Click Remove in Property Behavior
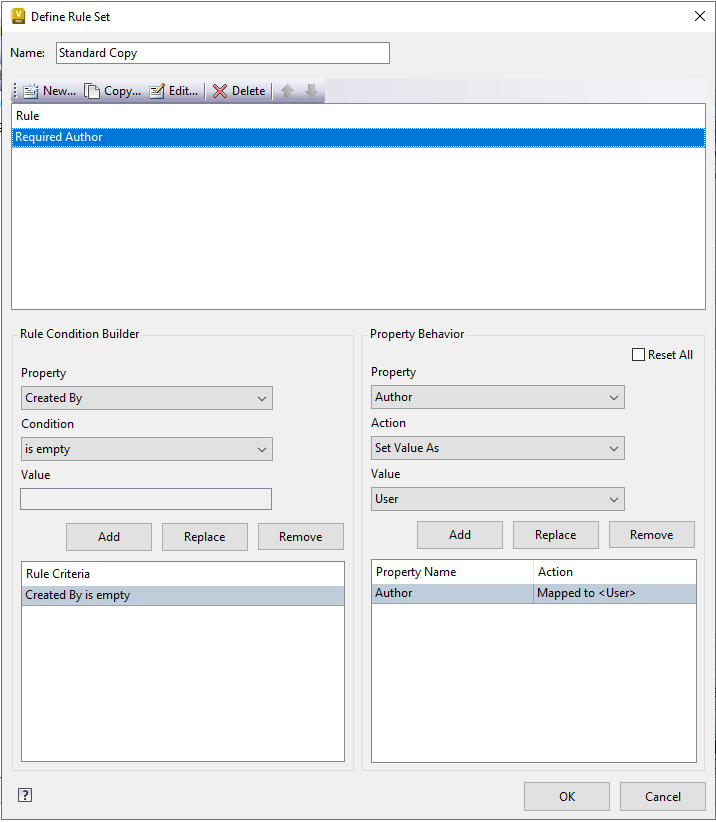Image resolution: width=716 pixels, height=822 pixels. point(652,534)
